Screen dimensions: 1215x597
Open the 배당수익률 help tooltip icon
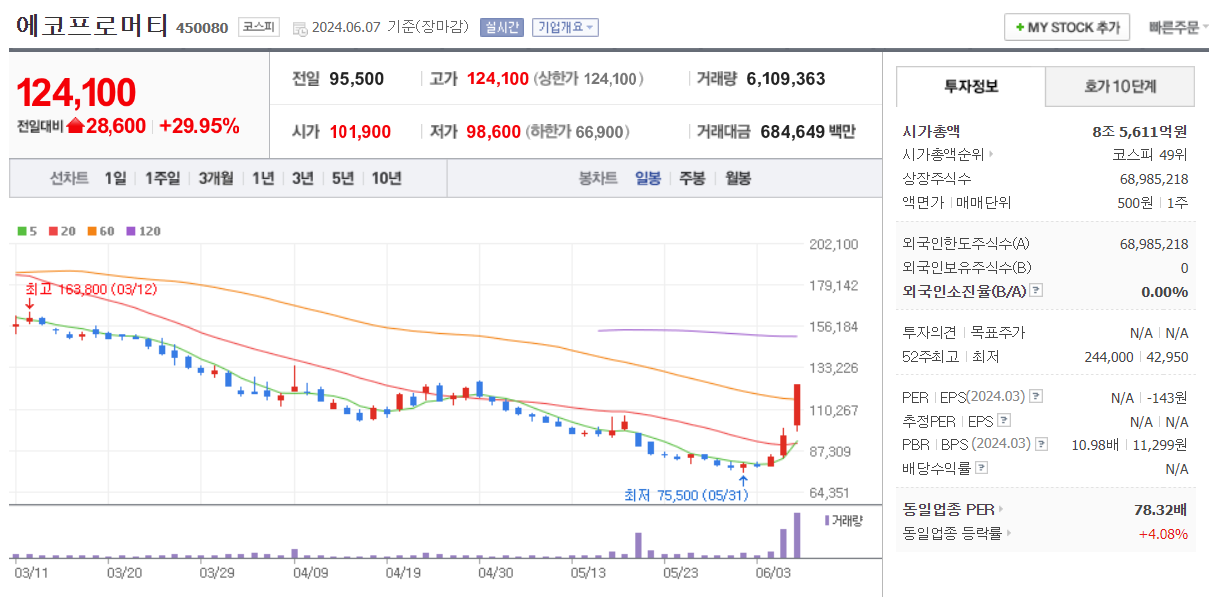click(982, 466)
